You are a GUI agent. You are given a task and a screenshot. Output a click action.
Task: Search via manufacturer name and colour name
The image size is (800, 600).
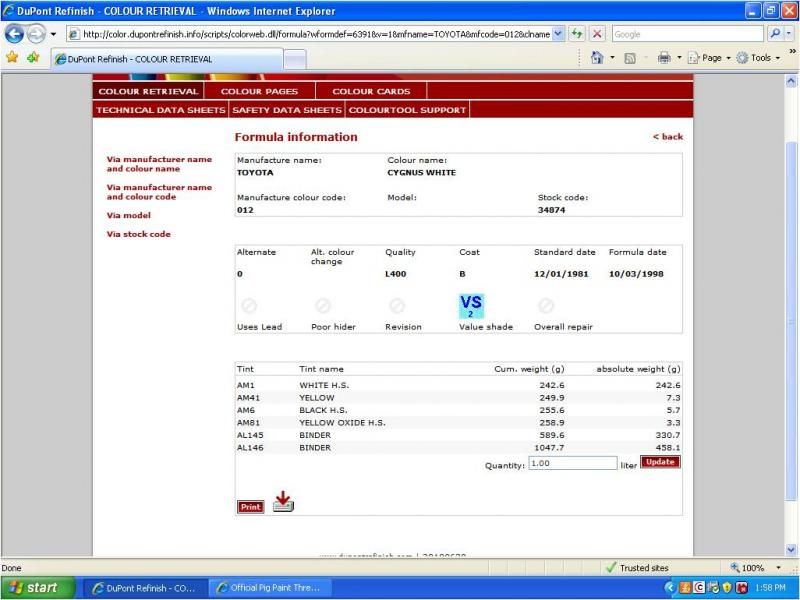(x=159, y=164)
